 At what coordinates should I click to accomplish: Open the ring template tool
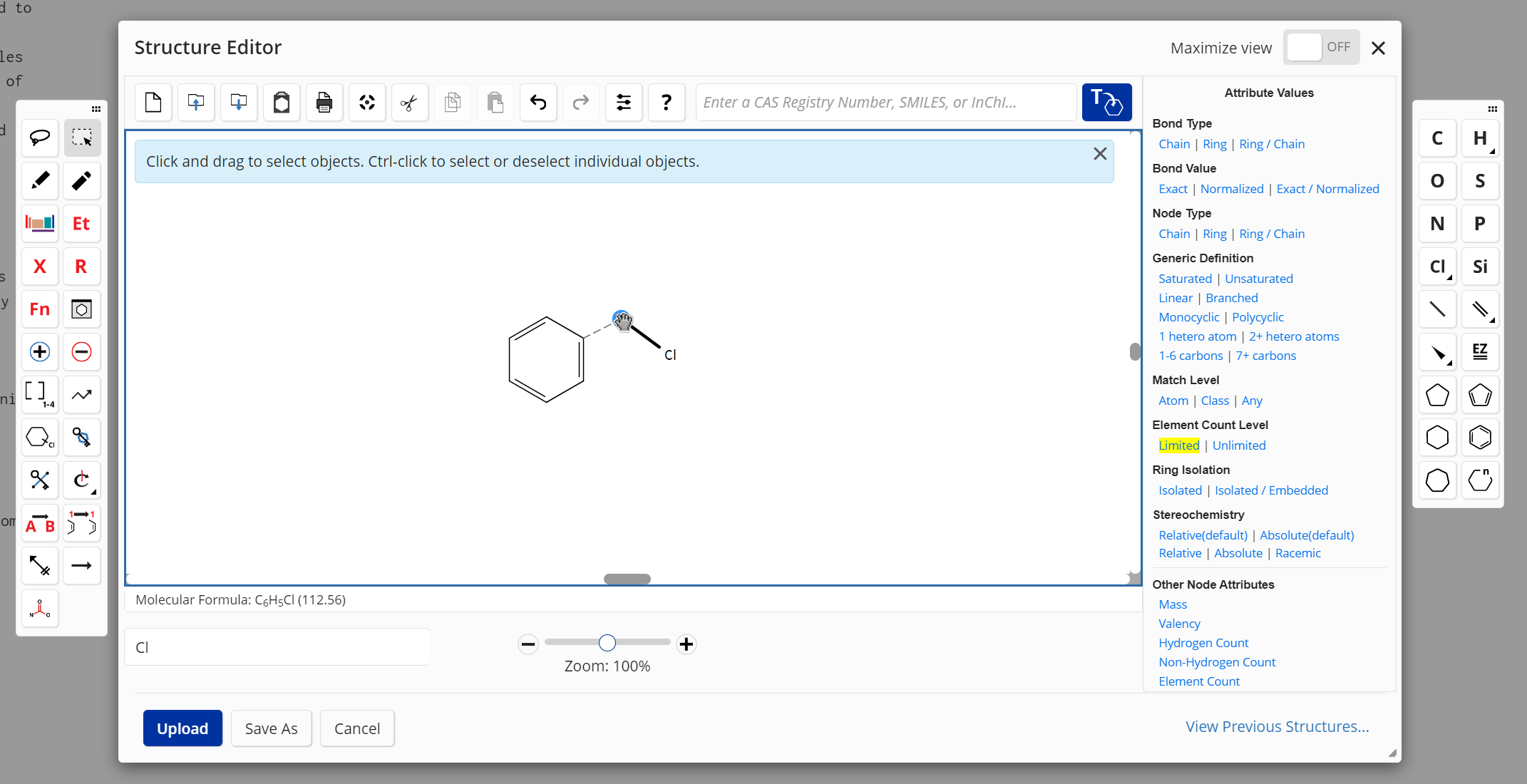click(82, 309)
